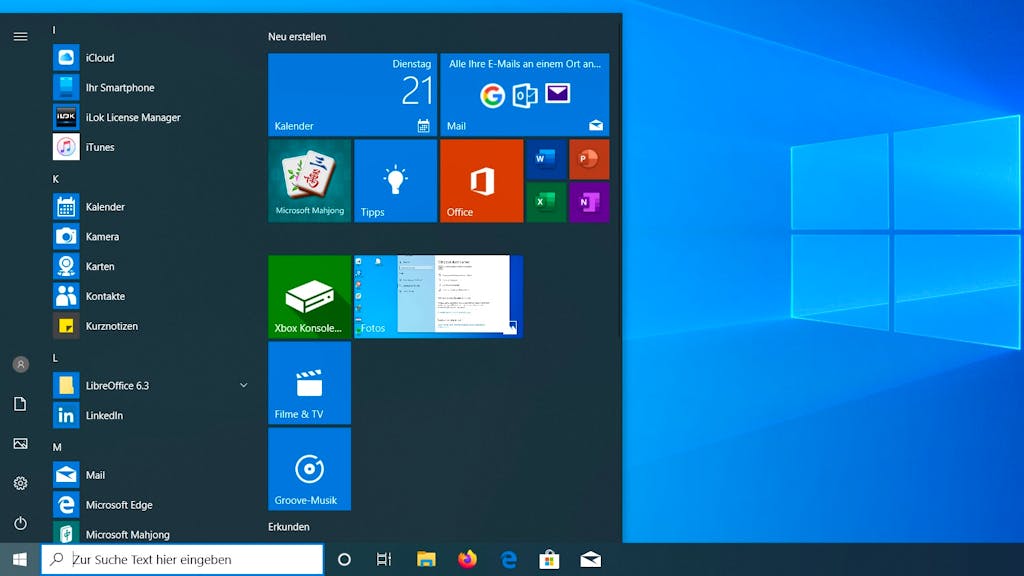Image resolution: width=1024 pixels, height=576 pixels.
Task: Click the letter K index header
Action: (56, 179)
